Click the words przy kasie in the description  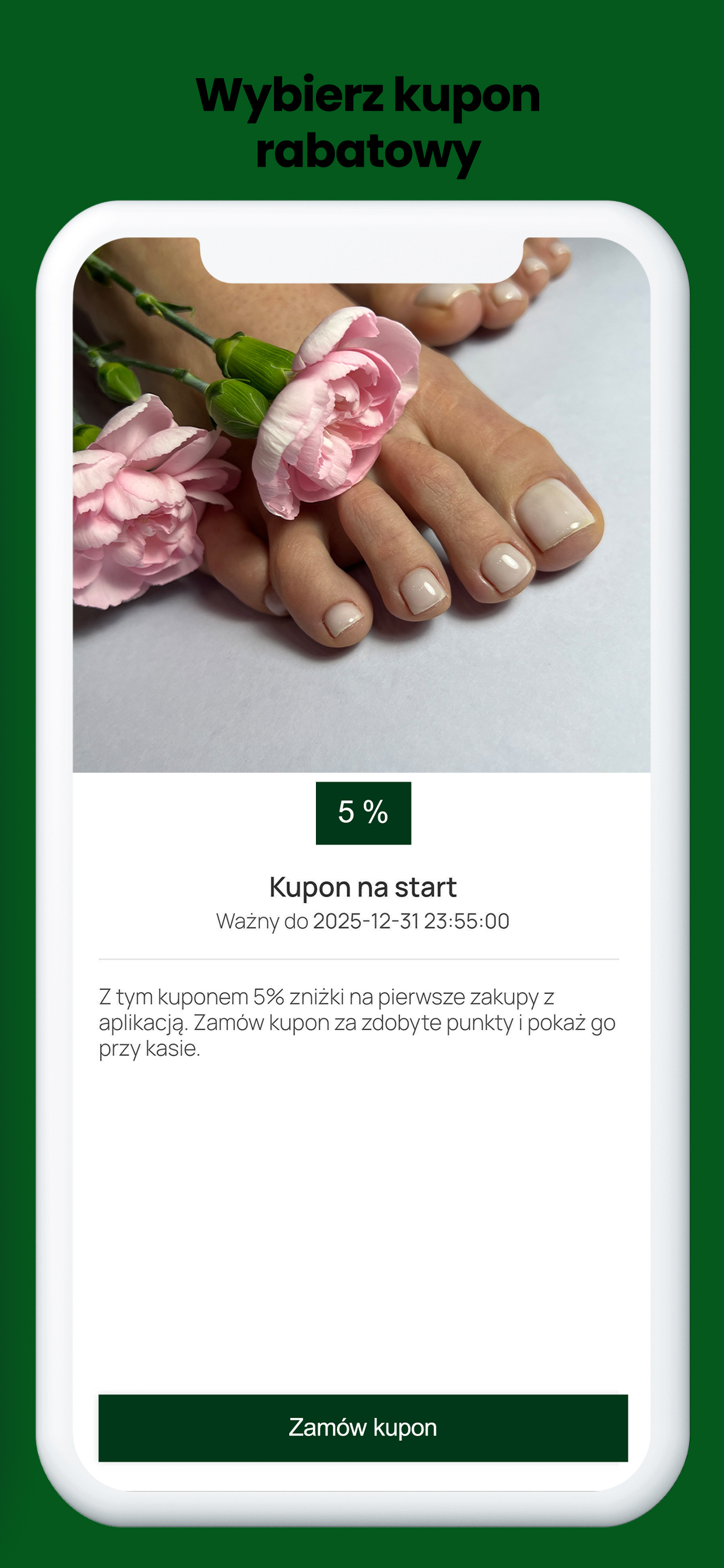(149, 1049)
